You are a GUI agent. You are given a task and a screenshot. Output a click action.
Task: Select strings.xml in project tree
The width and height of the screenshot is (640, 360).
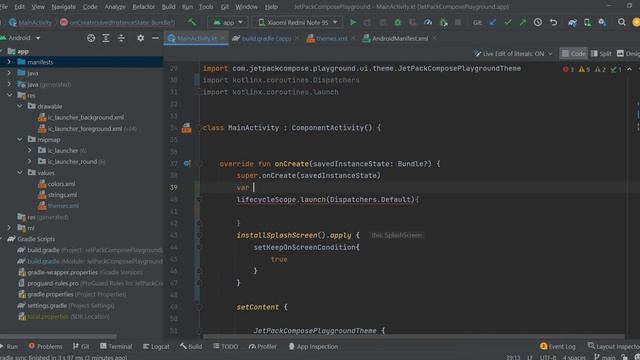(x=62, y=195)
